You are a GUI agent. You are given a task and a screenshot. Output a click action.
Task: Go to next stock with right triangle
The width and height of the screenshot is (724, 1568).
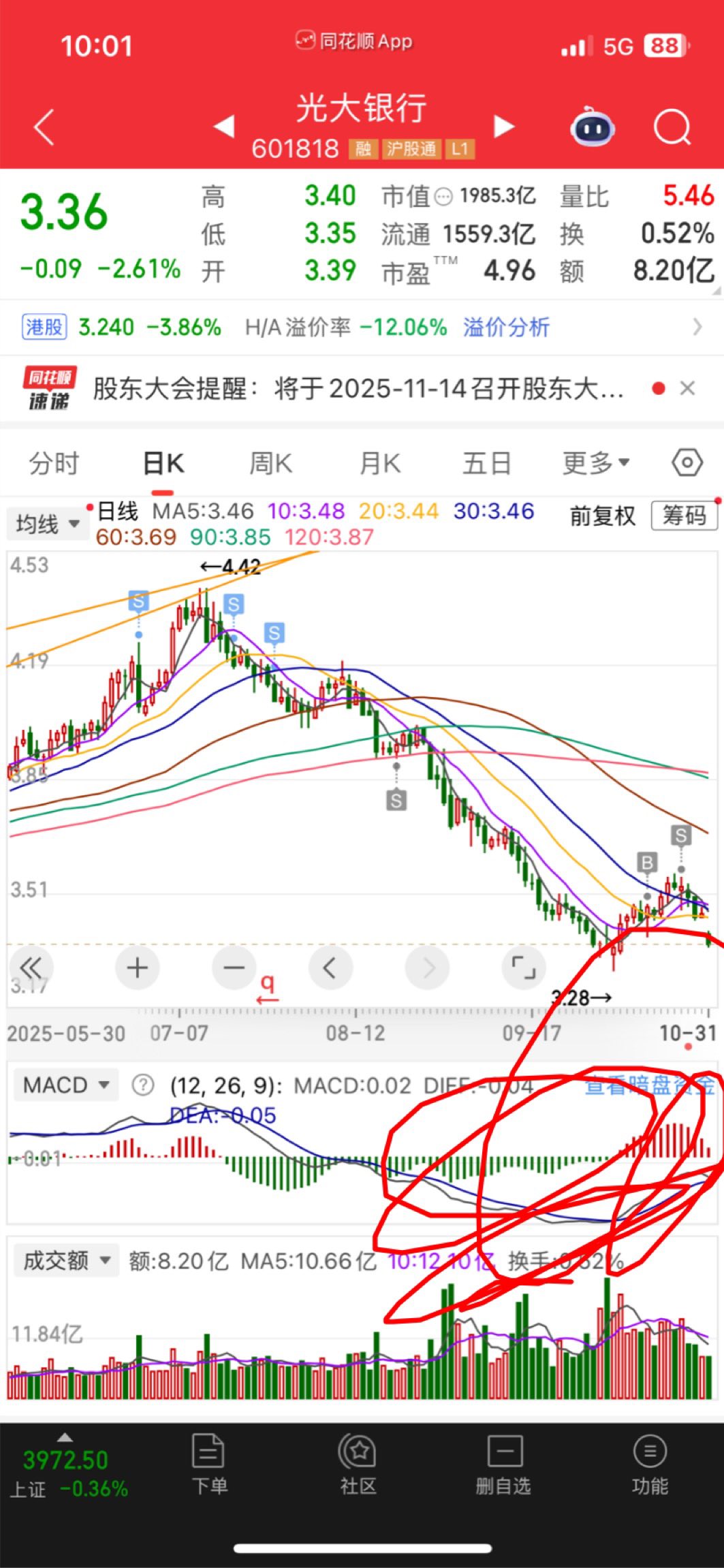point(503,126)
